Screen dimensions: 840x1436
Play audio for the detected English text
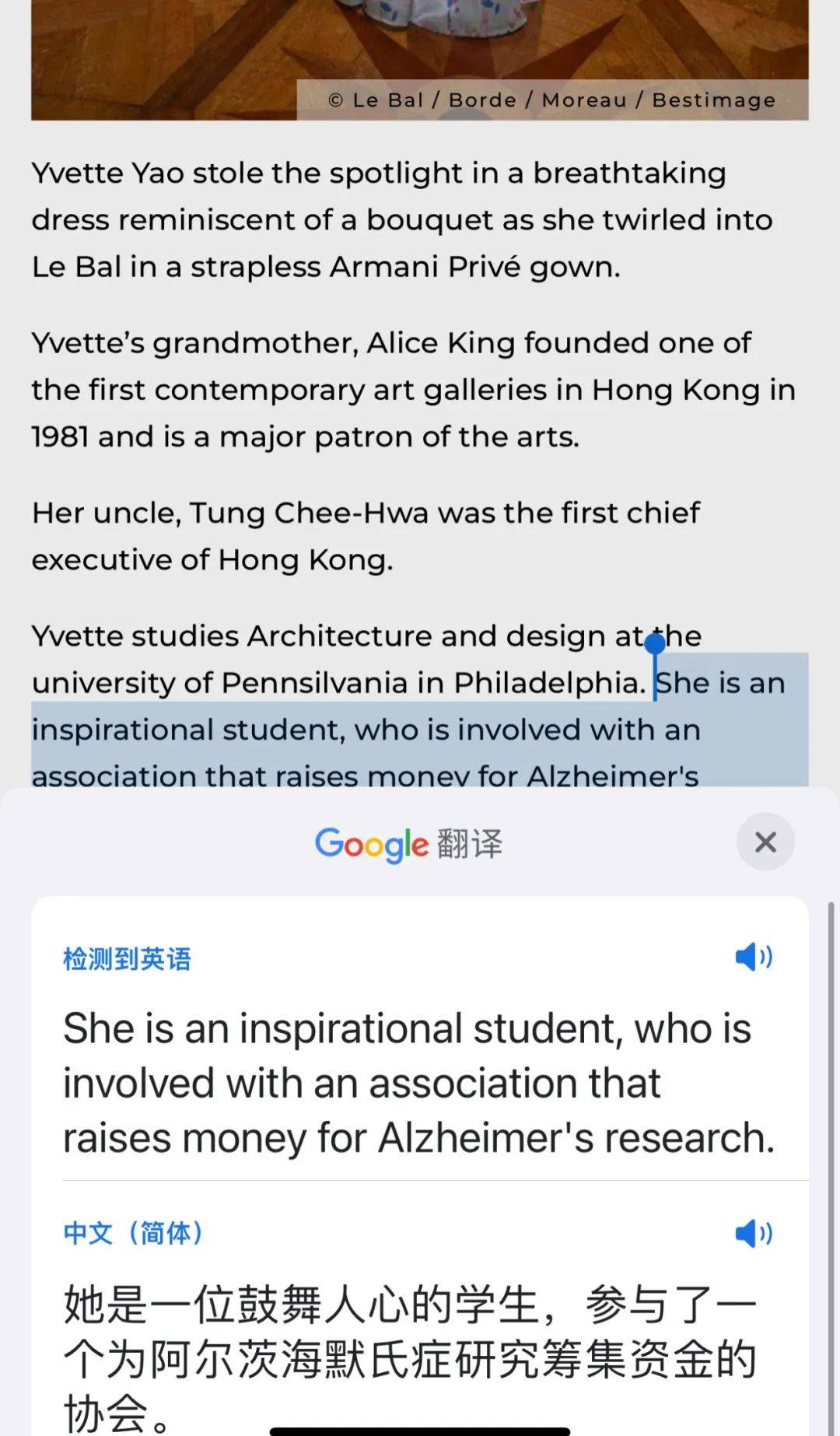[x=753, y=957]
